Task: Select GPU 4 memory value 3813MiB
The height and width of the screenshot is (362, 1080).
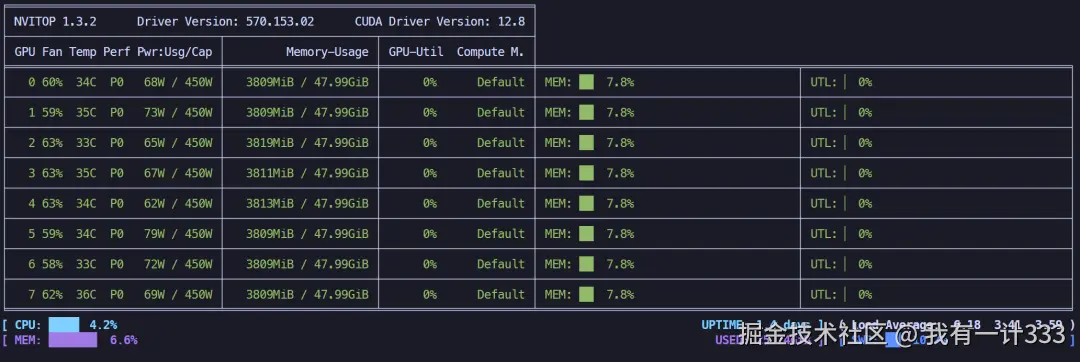Action: click(270, 203)
